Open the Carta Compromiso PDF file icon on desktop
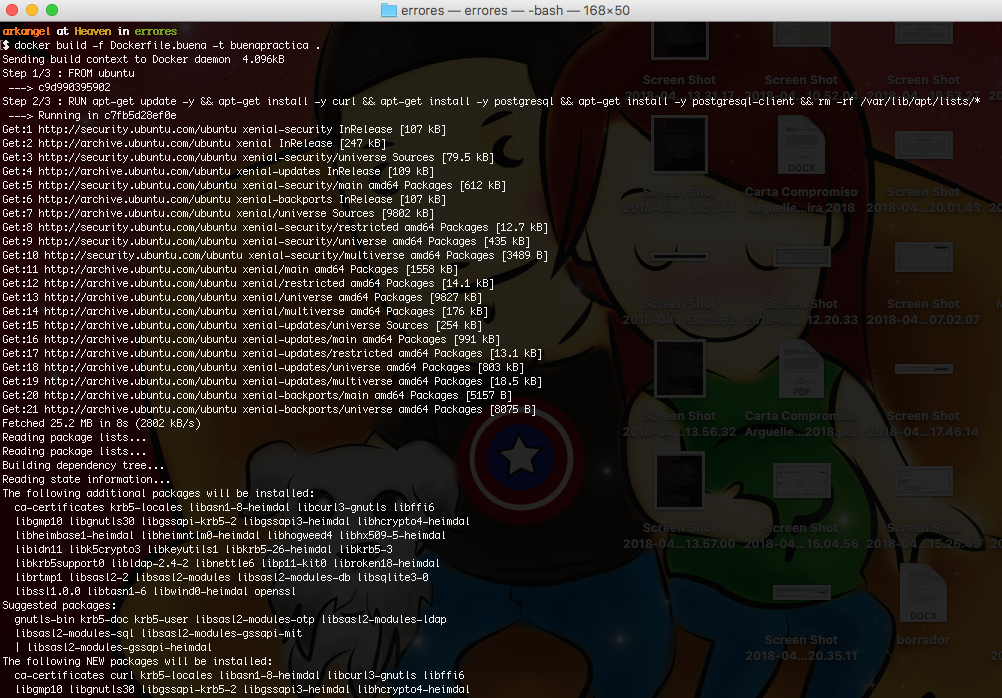This screenshot has width=1002, height=698. (x=801, y=369)
